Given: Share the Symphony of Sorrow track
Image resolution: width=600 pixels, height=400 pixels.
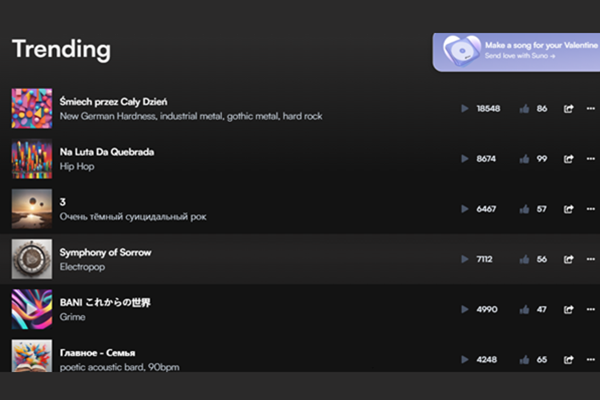Looking at the screenshot, I should [569, 259].
